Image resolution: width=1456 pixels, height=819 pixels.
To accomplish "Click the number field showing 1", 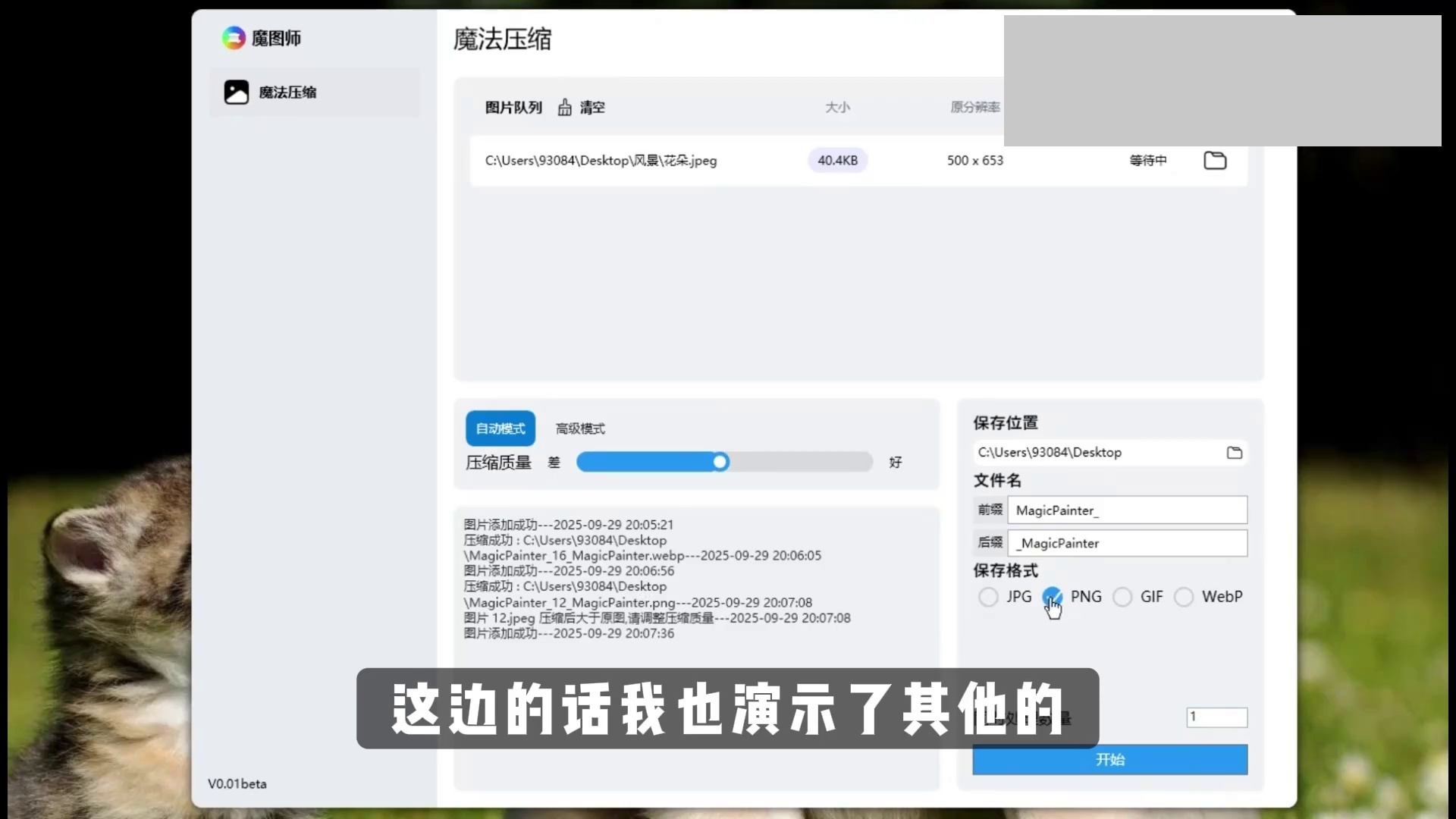I will point(1216,717).
